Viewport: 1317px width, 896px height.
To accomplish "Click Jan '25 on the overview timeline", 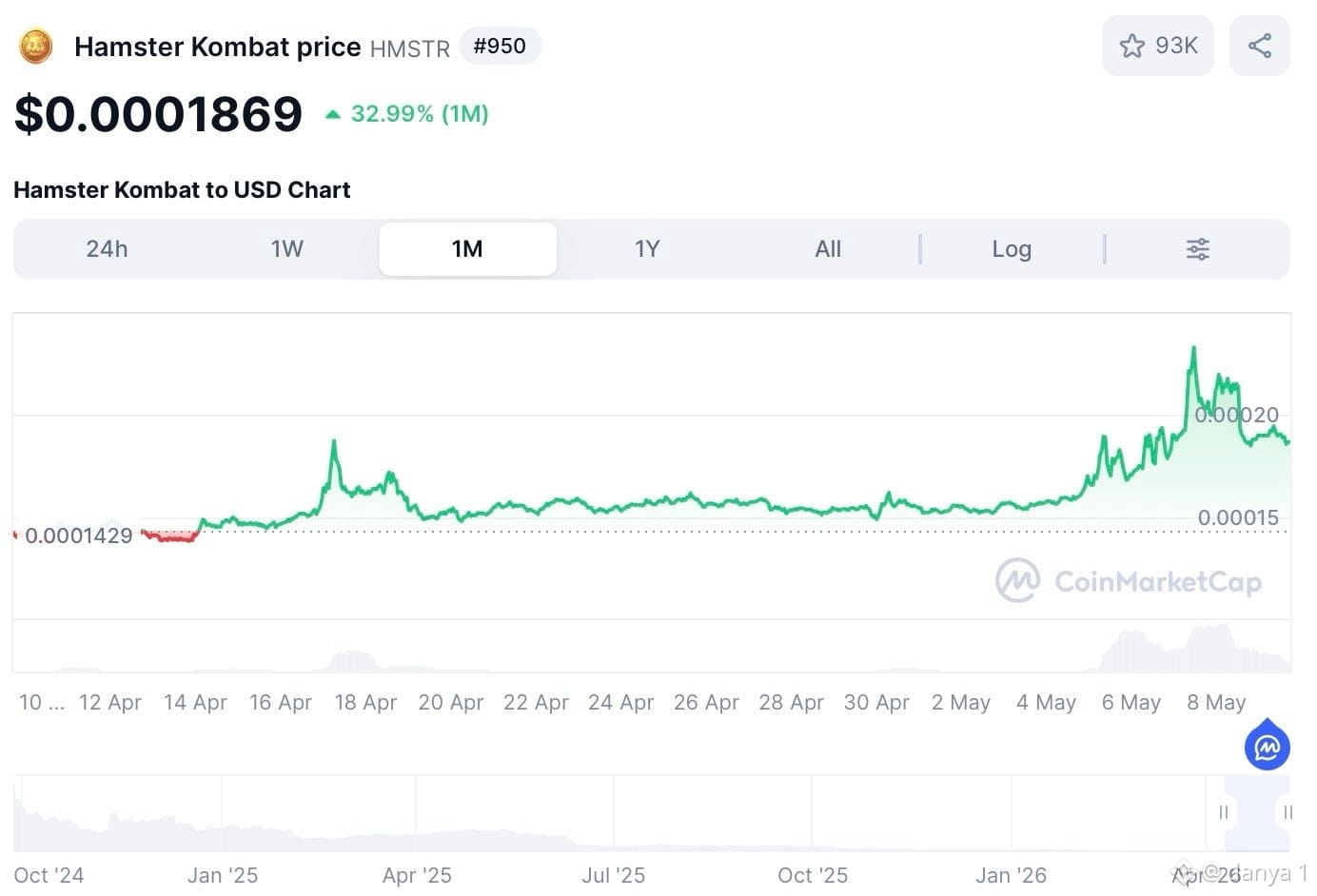I will click(223, 875).
